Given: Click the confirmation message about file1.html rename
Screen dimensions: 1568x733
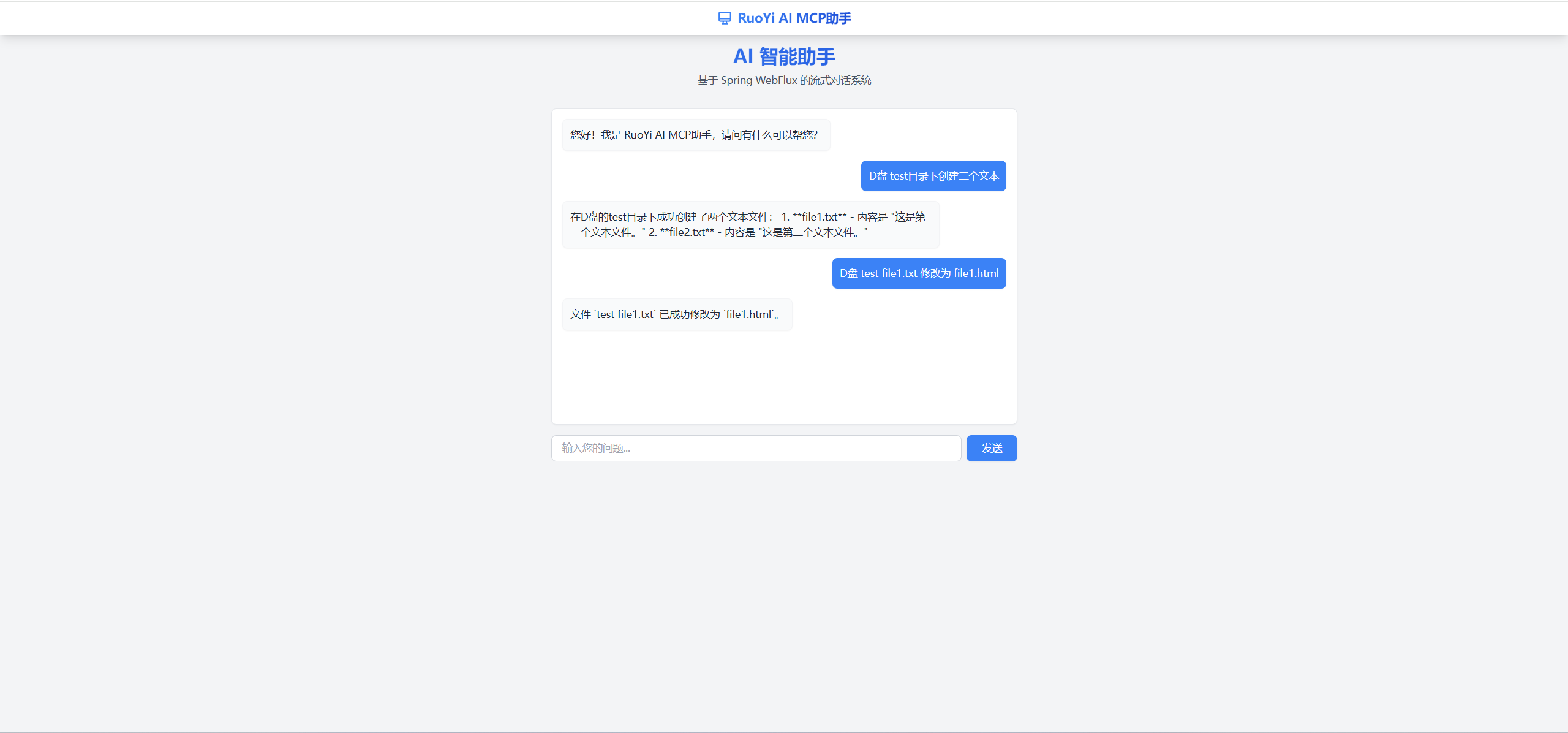Looking at the screenshot, I should coord(676,314).
